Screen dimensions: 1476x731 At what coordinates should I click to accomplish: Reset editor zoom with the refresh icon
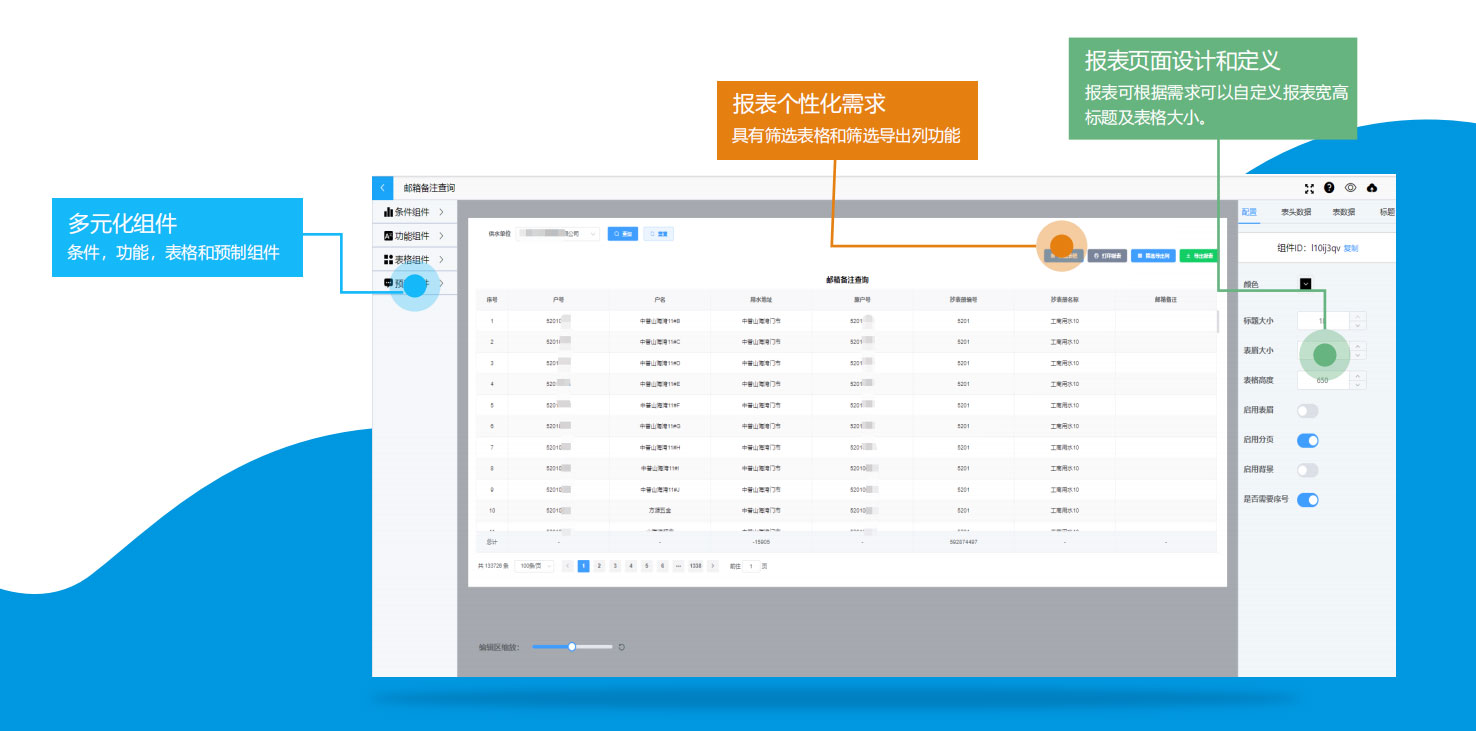pyautogui.click(x=622, y=647)
